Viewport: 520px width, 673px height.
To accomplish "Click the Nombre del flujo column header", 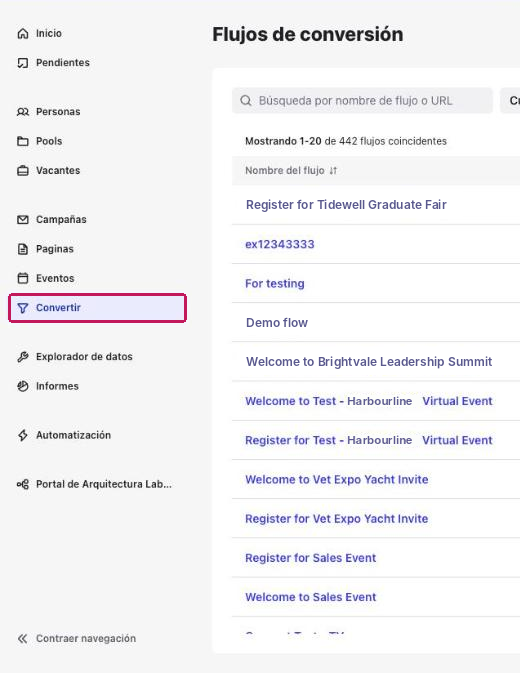I will point(284,171).
